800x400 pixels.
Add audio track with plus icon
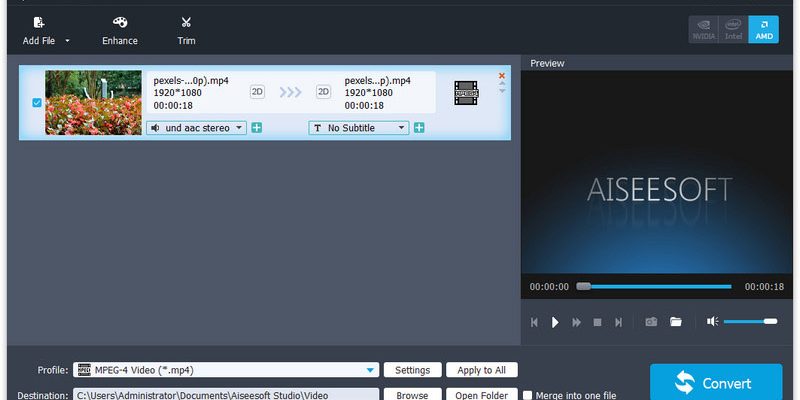tap(257, 128)
